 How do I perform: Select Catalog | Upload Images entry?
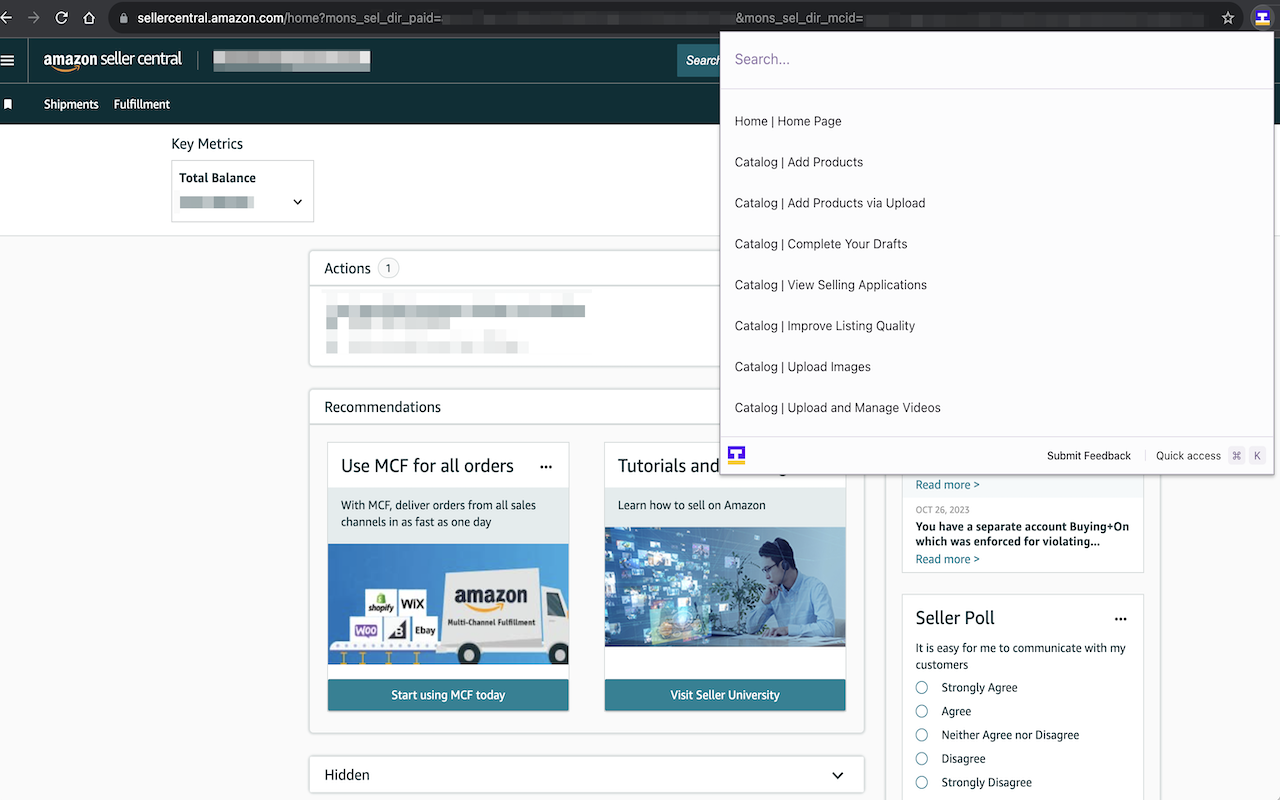[x=996, y=367]
